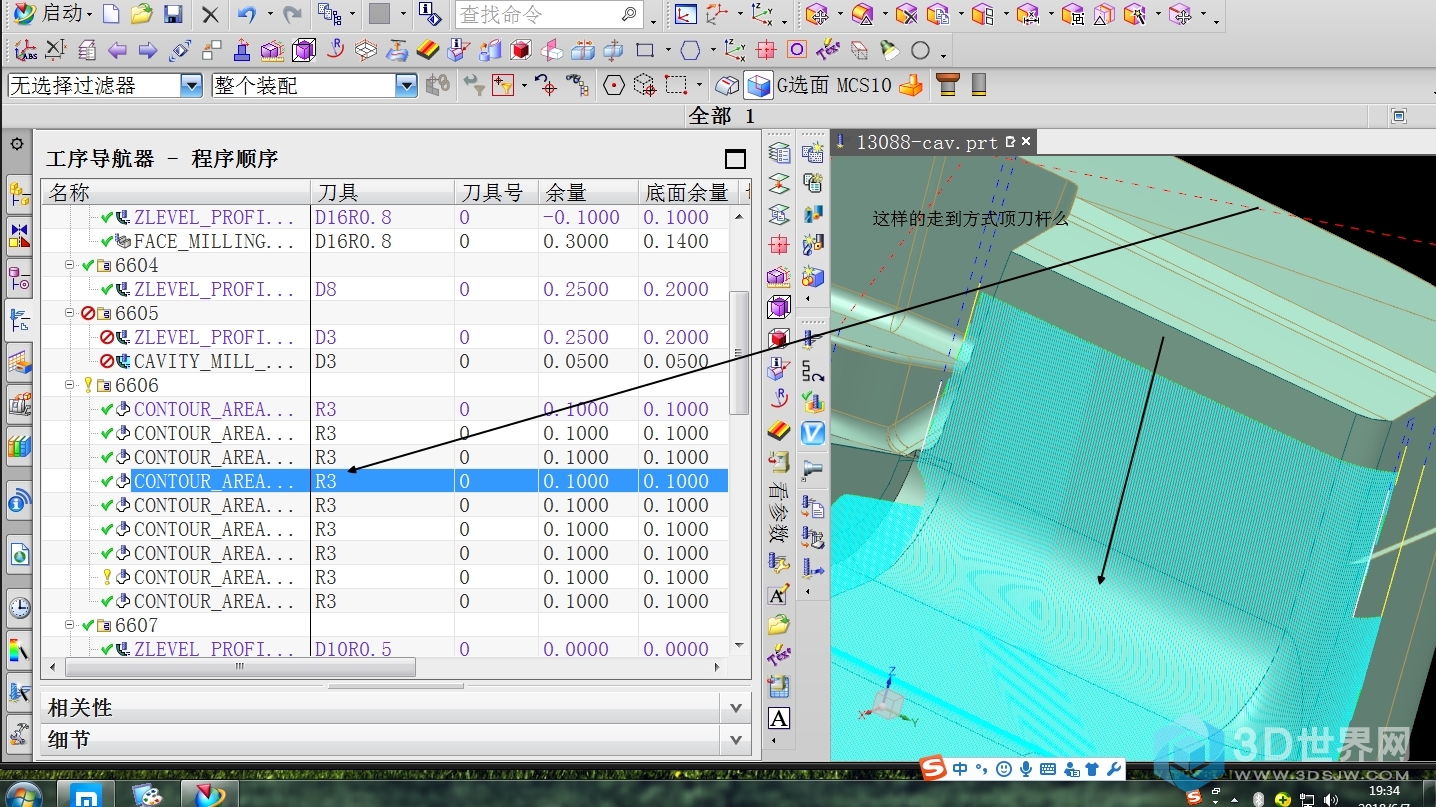The height and width of the screenshot is (807, 1436).
Task: Collapse the 6606 program group
Action: 70,385
